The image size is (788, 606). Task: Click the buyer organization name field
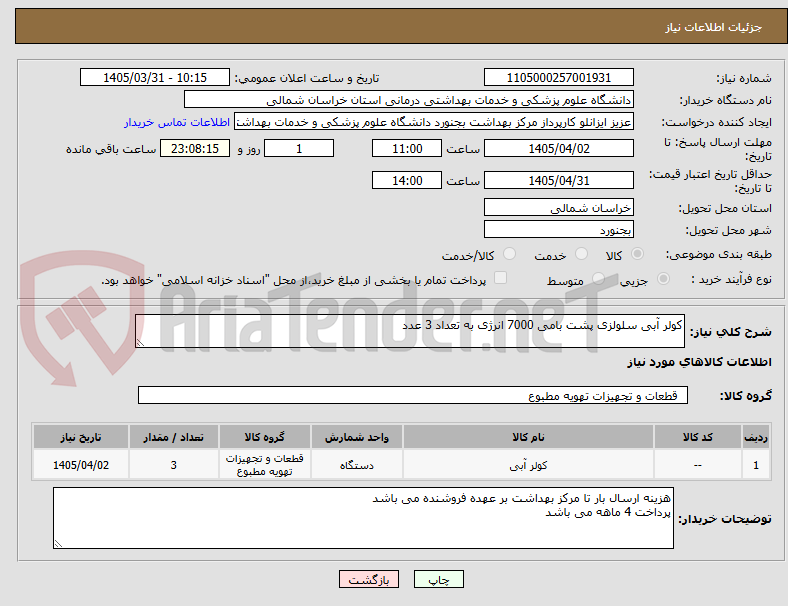click(409, 99)
